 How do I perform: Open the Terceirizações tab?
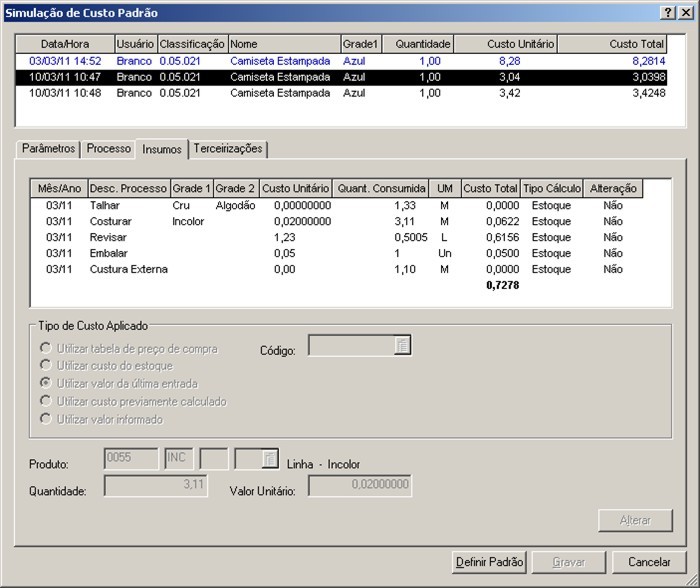click(x=228, y=149)
